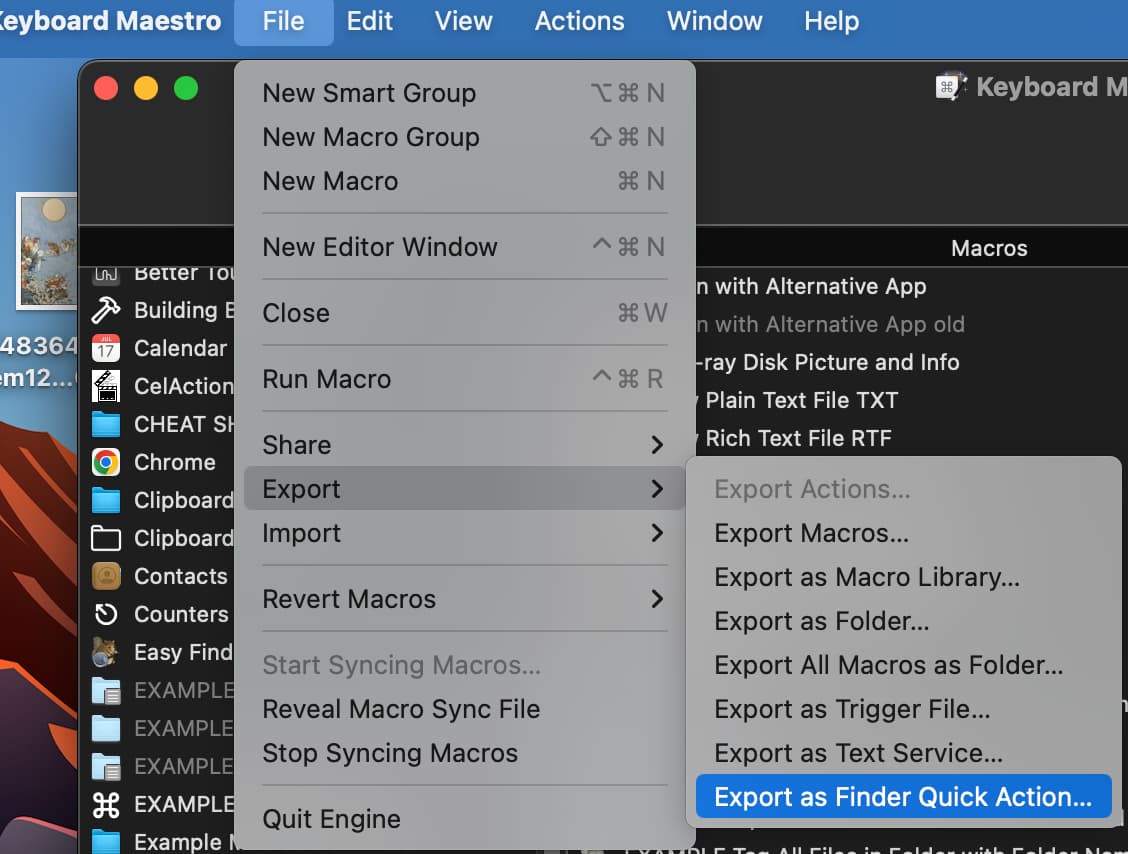
Task: Select the Easy Find group icon
Action: 106,652
